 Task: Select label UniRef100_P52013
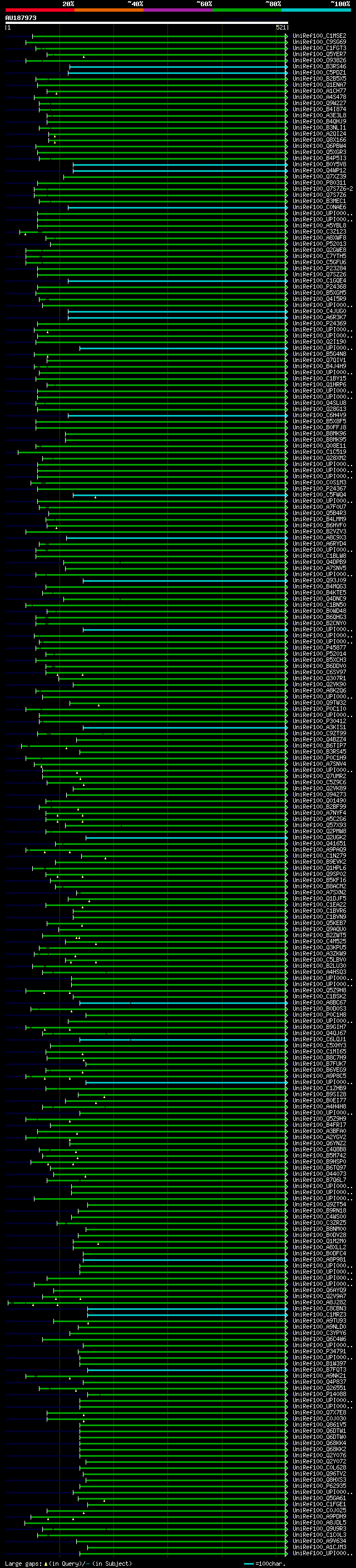click(319, 244)
